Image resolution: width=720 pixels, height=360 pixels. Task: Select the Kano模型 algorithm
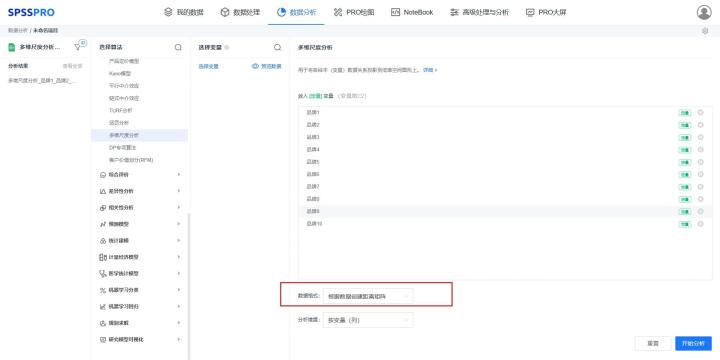click(120, 73)
